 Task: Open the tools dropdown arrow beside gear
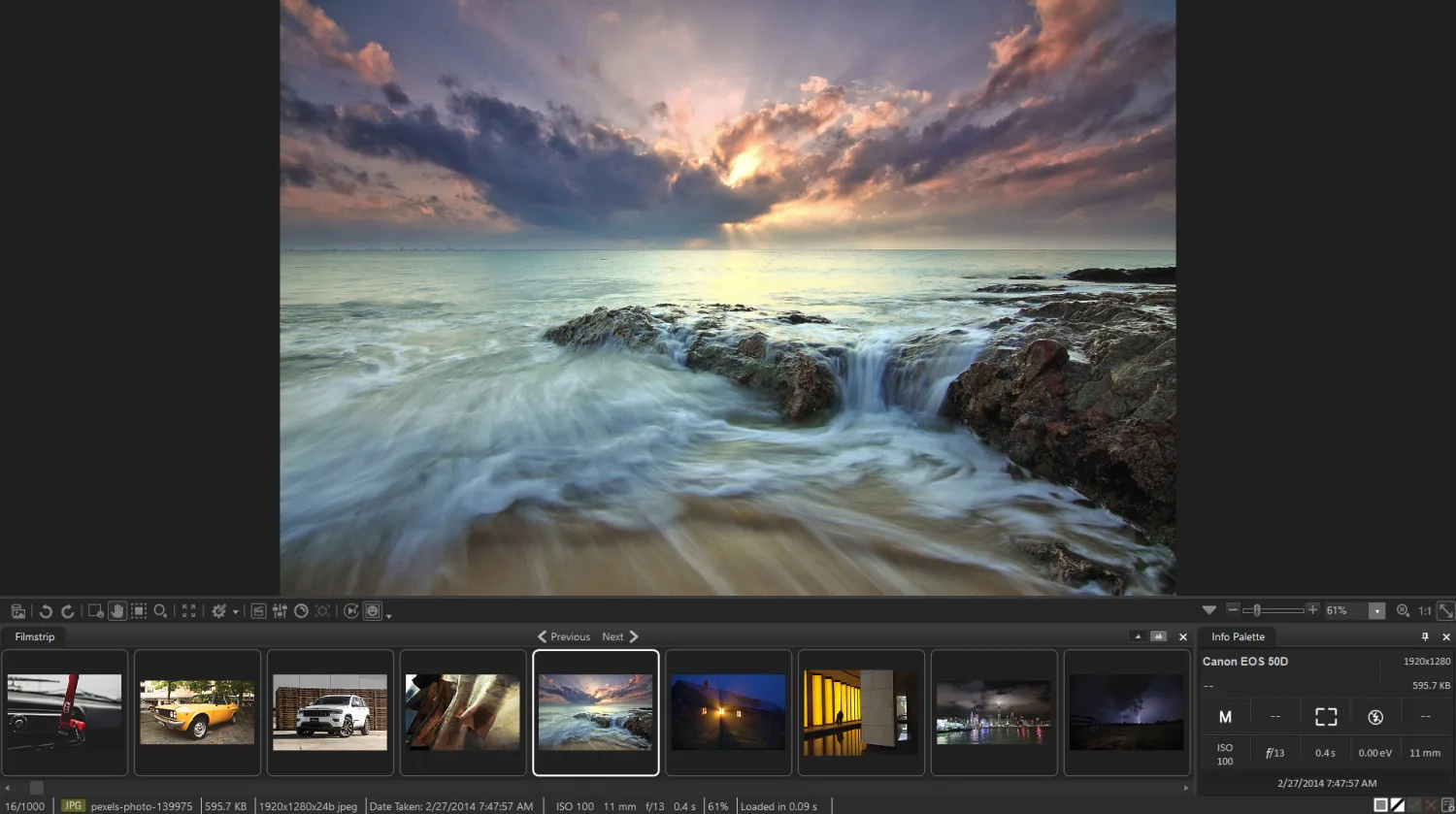(235, 612)
